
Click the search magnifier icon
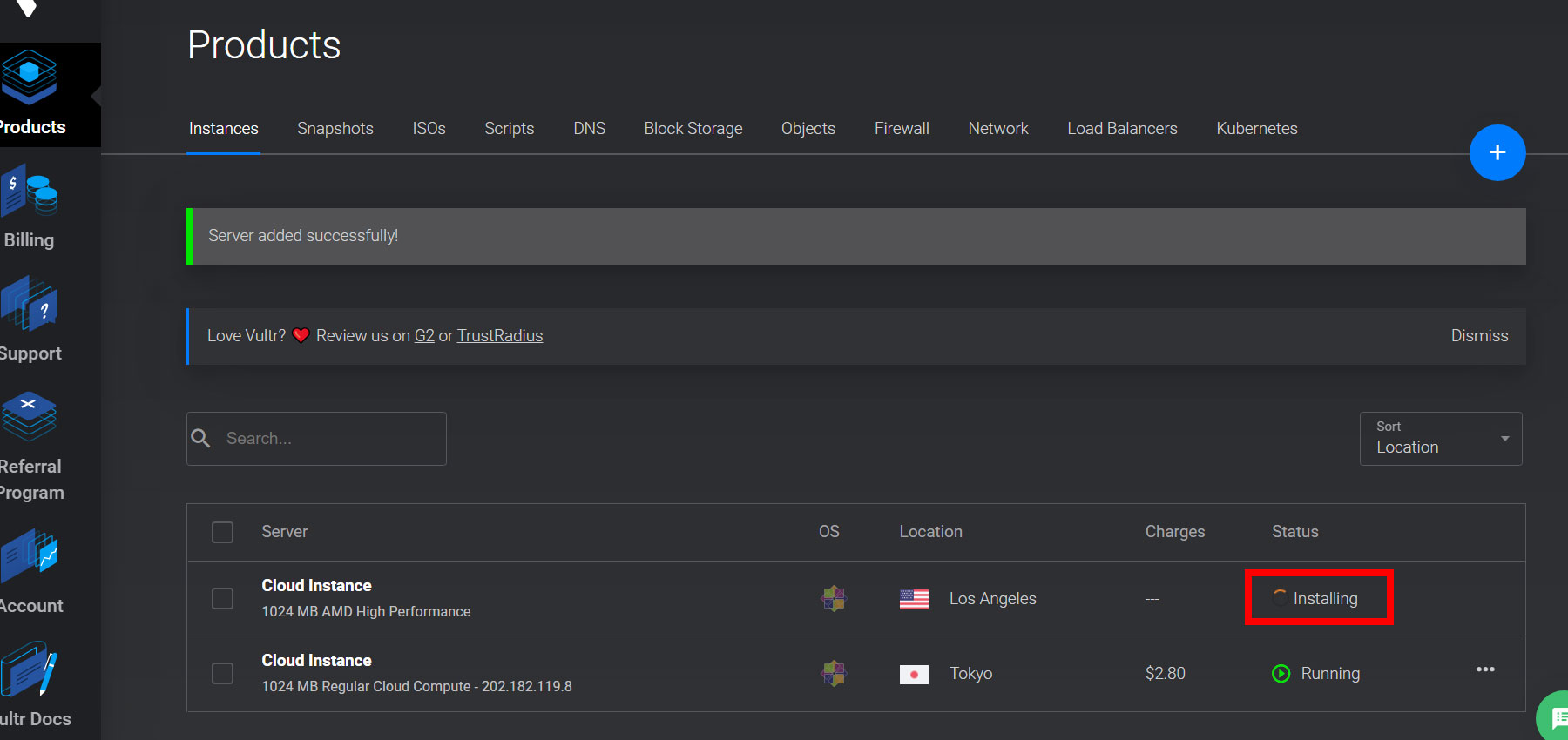[x=200, y=438]
